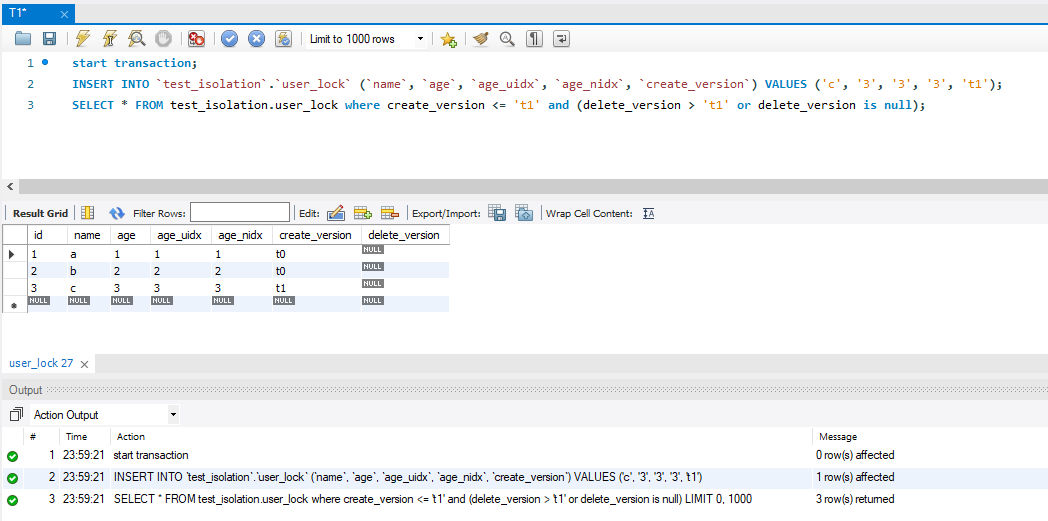Click the age_nidx column header
The width and height of the screenshot is (1048, 521).
click(x=242, y=235)
